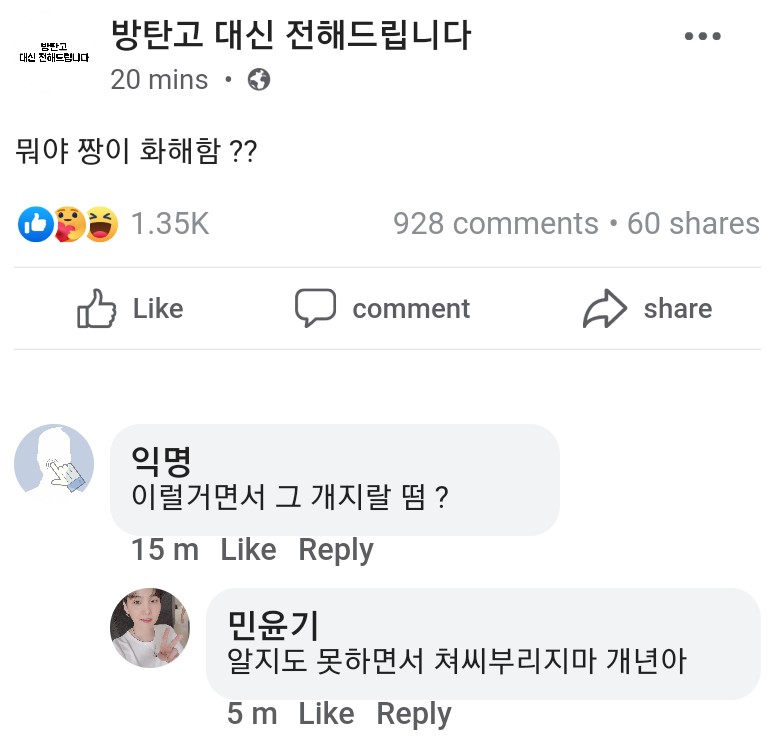Click the 20 mins post timestamp
Image resolution: width=773 pixels, height=746 pixels.
159,80
